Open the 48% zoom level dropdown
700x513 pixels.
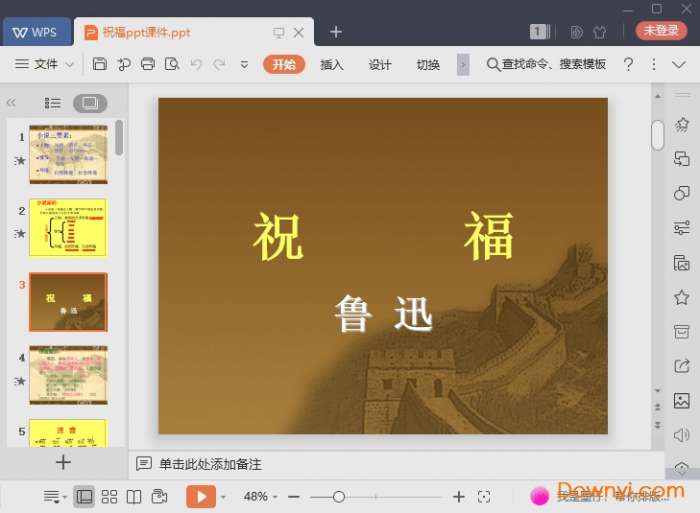[260, 496]
